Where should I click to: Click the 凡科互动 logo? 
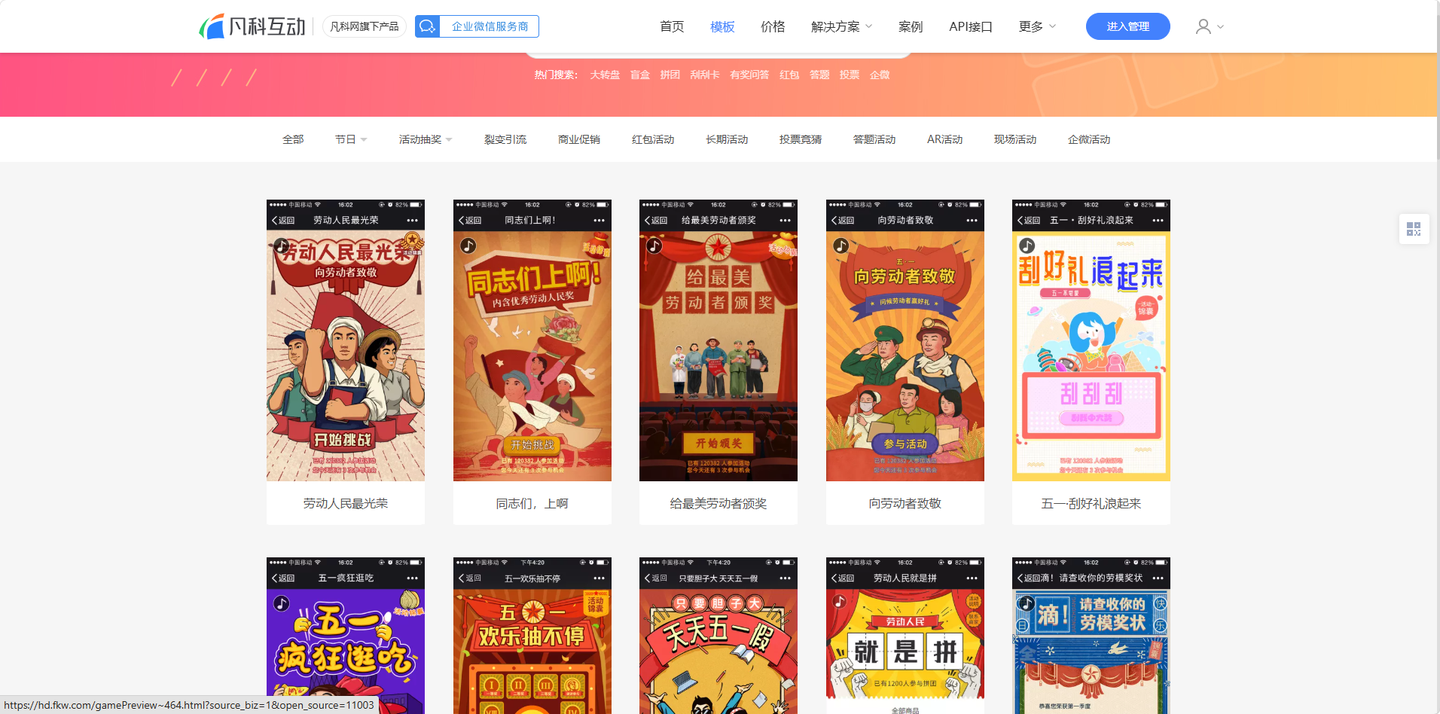(252, 26)
